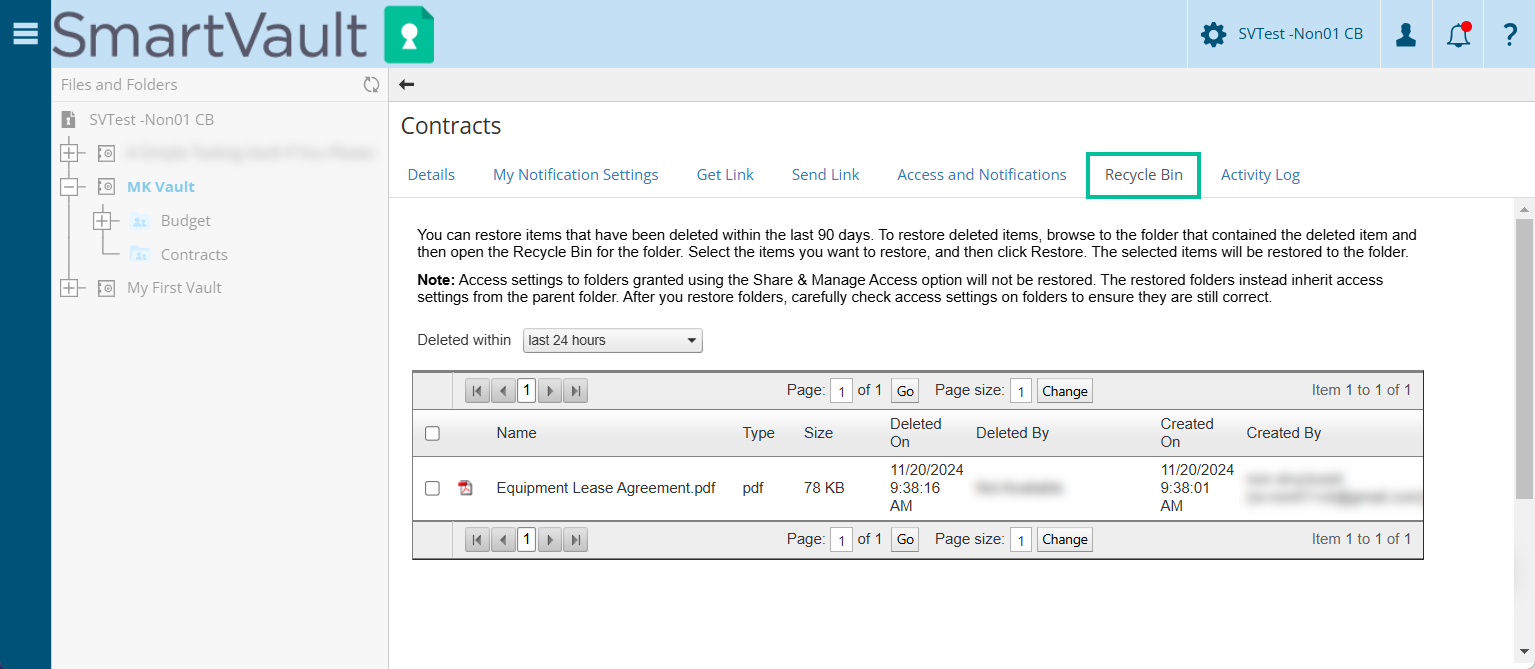Screen dimensions: 1535x669
Task: Select My First Vault in tree
Action: [174, 288]
